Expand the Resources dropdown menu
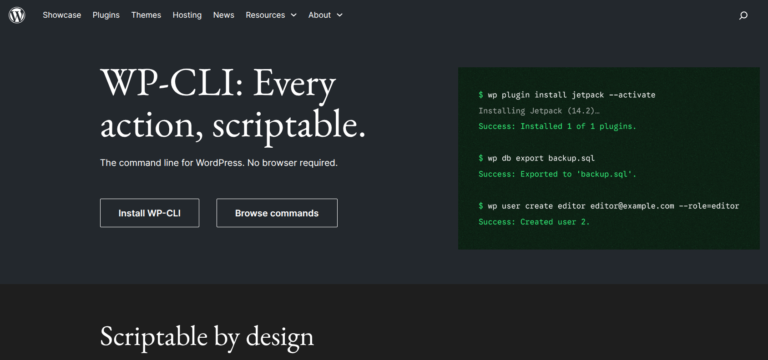The image size is (768, 360). point(271,15)
